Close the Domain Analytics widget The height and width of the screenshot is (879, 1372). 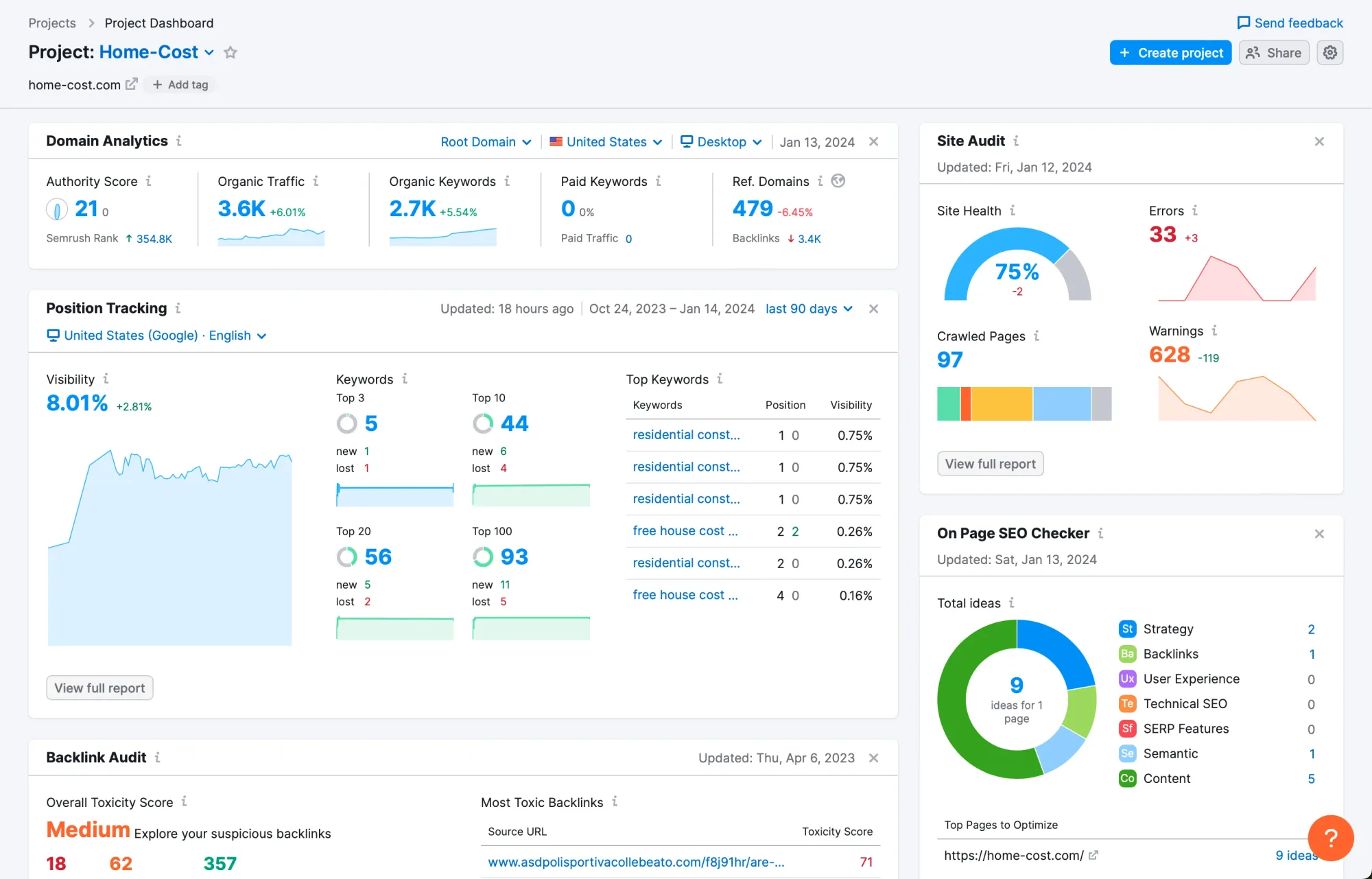(873, 141)
